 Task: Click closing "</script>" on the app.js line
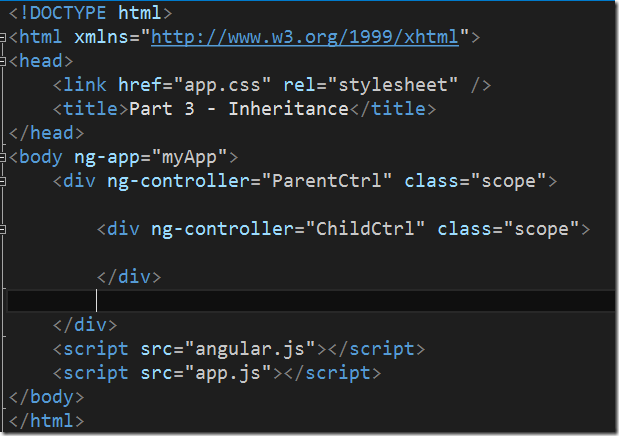[332, 373]
